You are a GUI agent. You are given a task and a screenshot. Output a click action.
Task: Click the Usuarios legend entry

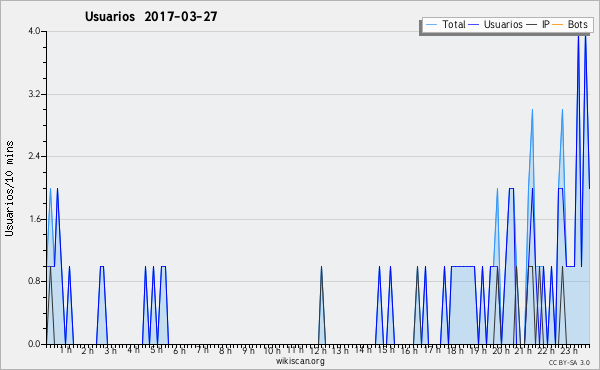(x=496, y=24)
